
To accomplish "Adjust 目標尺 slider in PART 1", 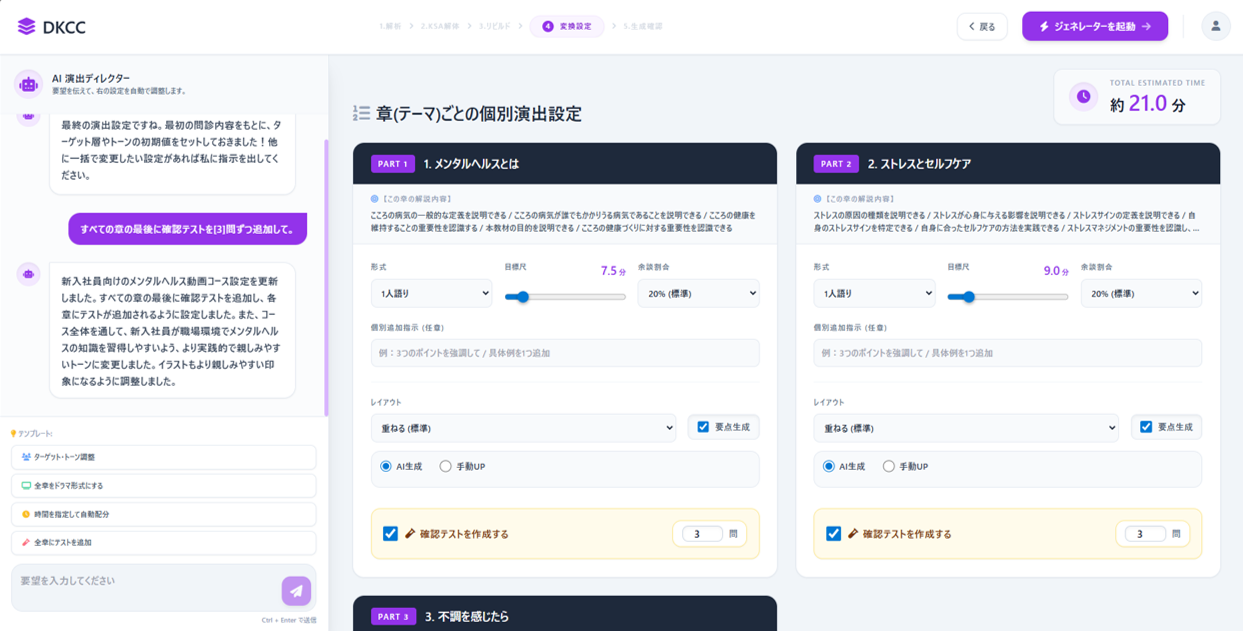I will tap(565, 297).
